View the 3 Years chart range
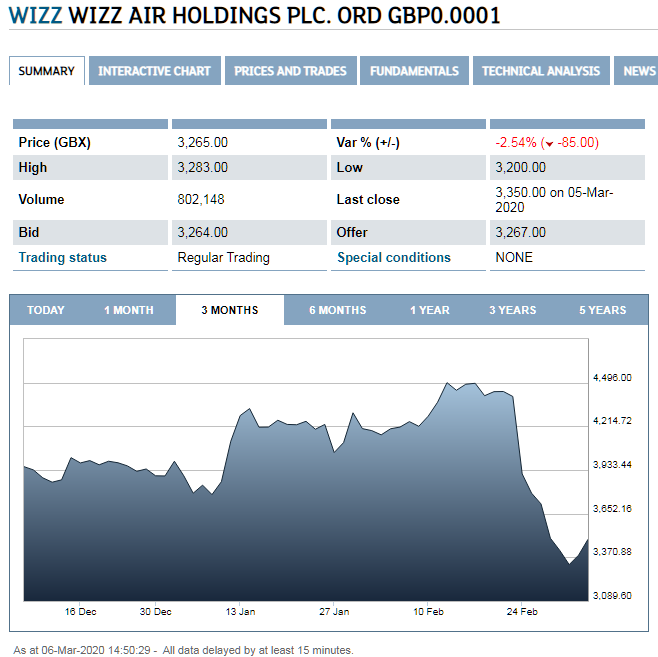The width and height of the screenshot is (658, 657). [x=512, y=310]
